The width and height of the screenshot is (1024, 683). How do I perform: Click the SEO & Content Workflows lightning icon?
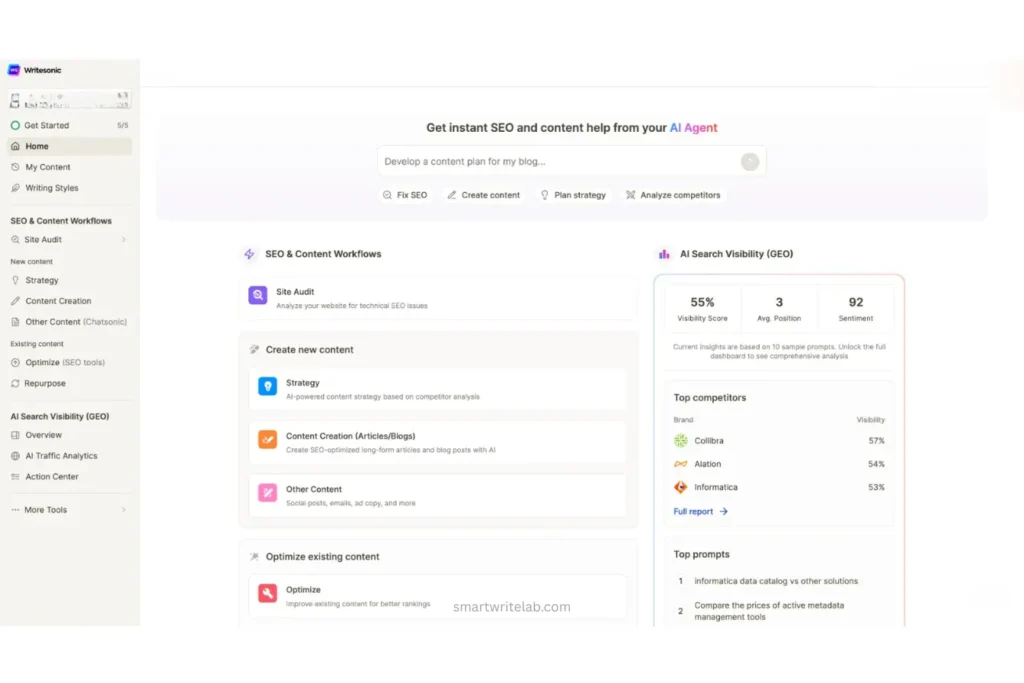tap(249, 254)
